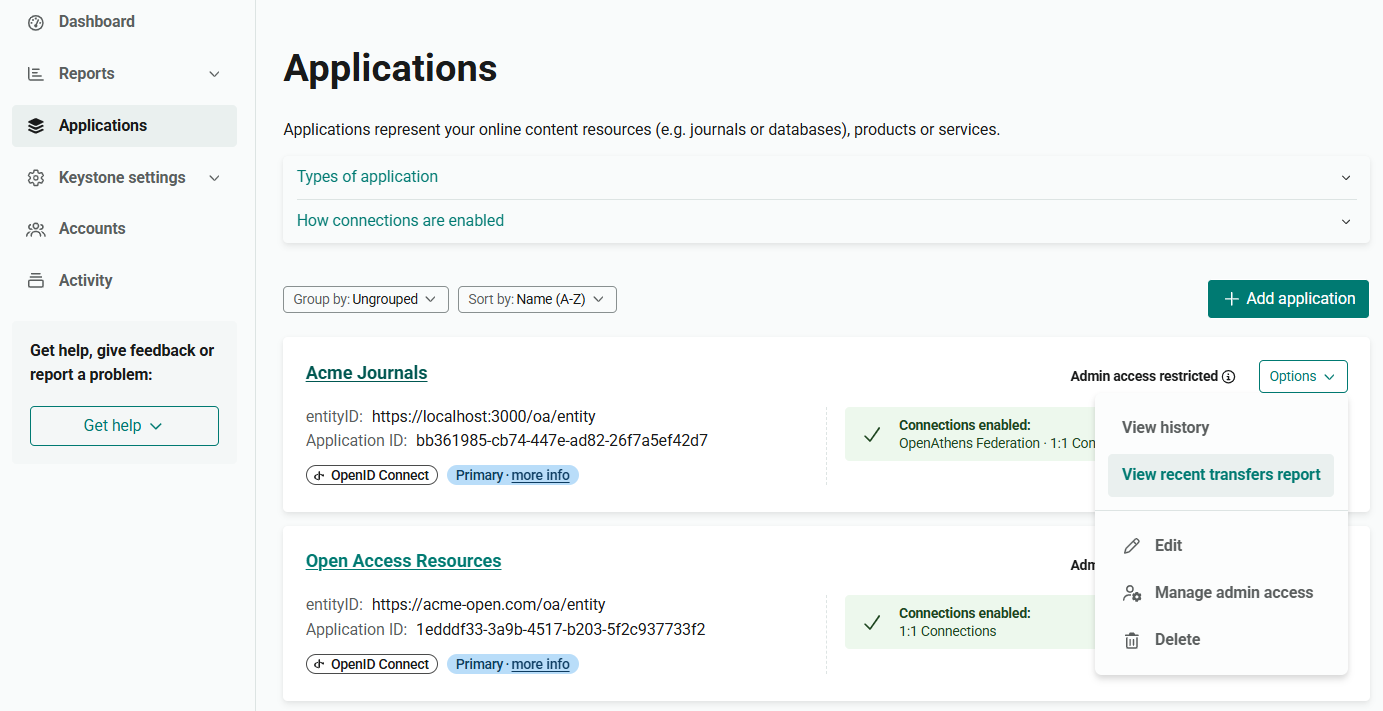Click the Dashboard gauge icon
Viewport: 1383px width, 711px height.
36,22
